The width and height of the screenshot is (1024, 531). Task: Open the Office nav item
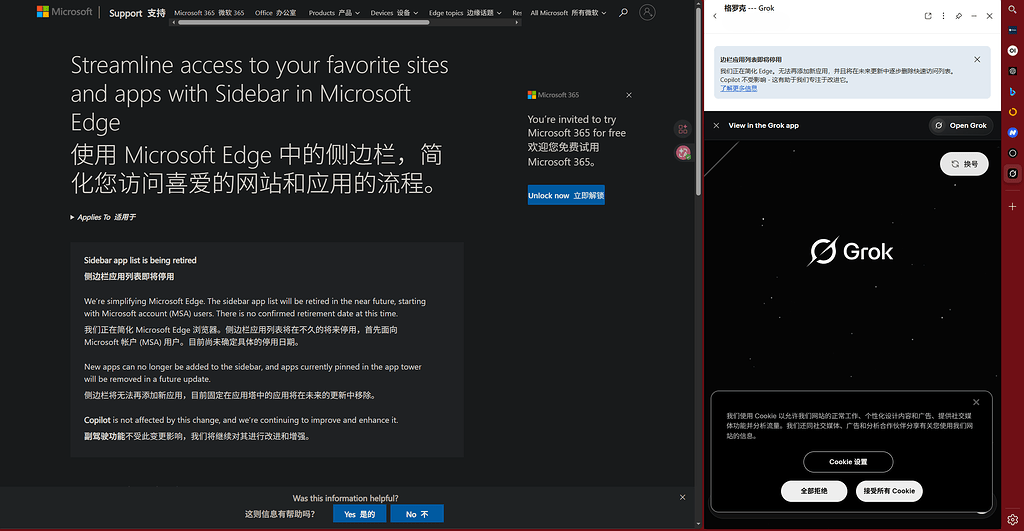click(275, 13)
